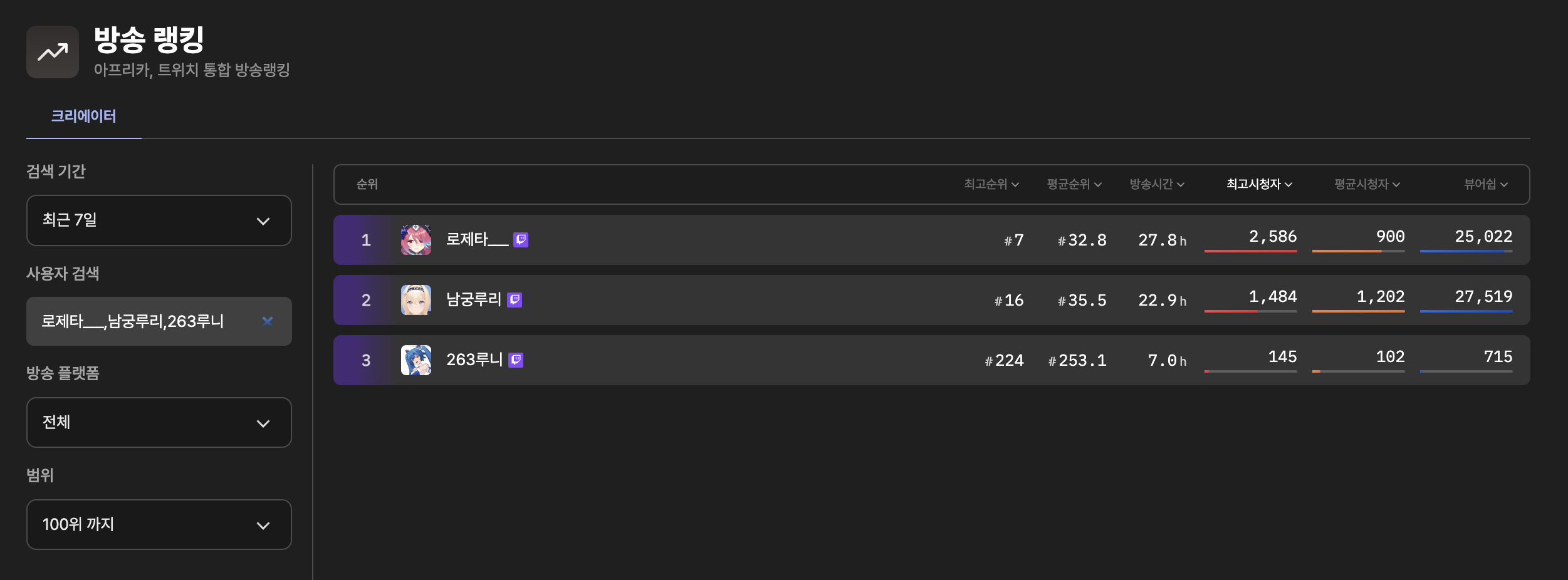Click the Twitch icon next to 남궁루리
The image size is (1568, 580).
pyautogui.click(x=515, y=300)
